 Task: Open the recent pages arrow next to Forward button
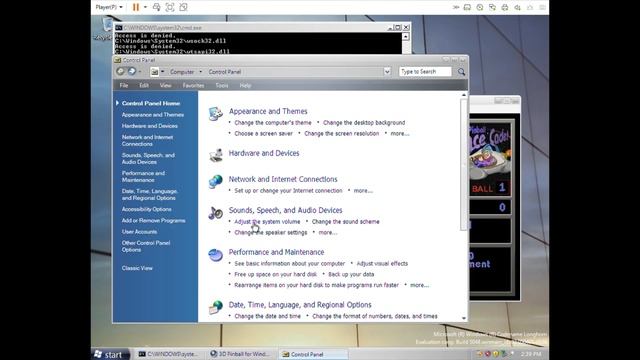[140, 72]
